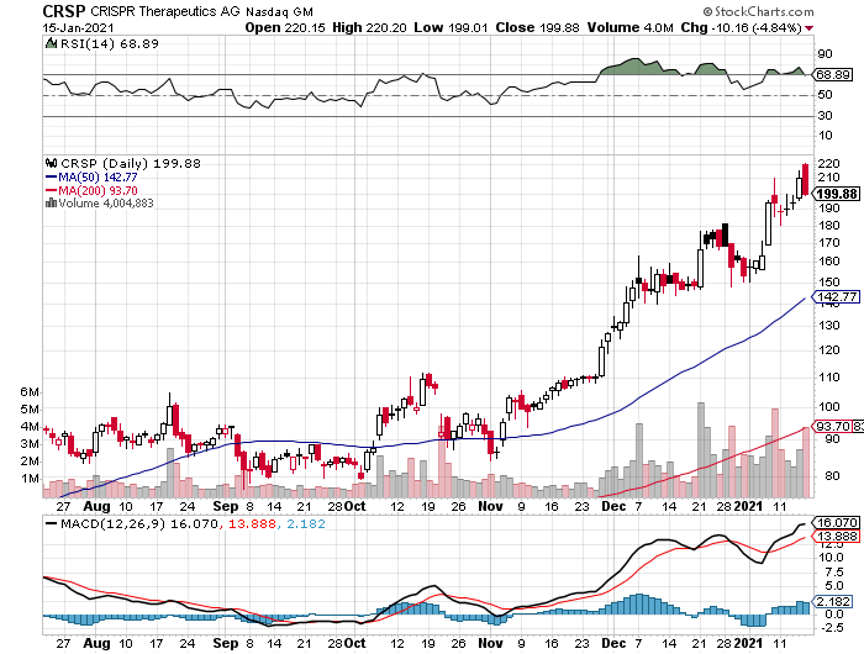The height and width of the screenshot is (654, 864).
Task: Click the candlestick legend icon beside CRSP (Daily)
Action: point(51,163)
